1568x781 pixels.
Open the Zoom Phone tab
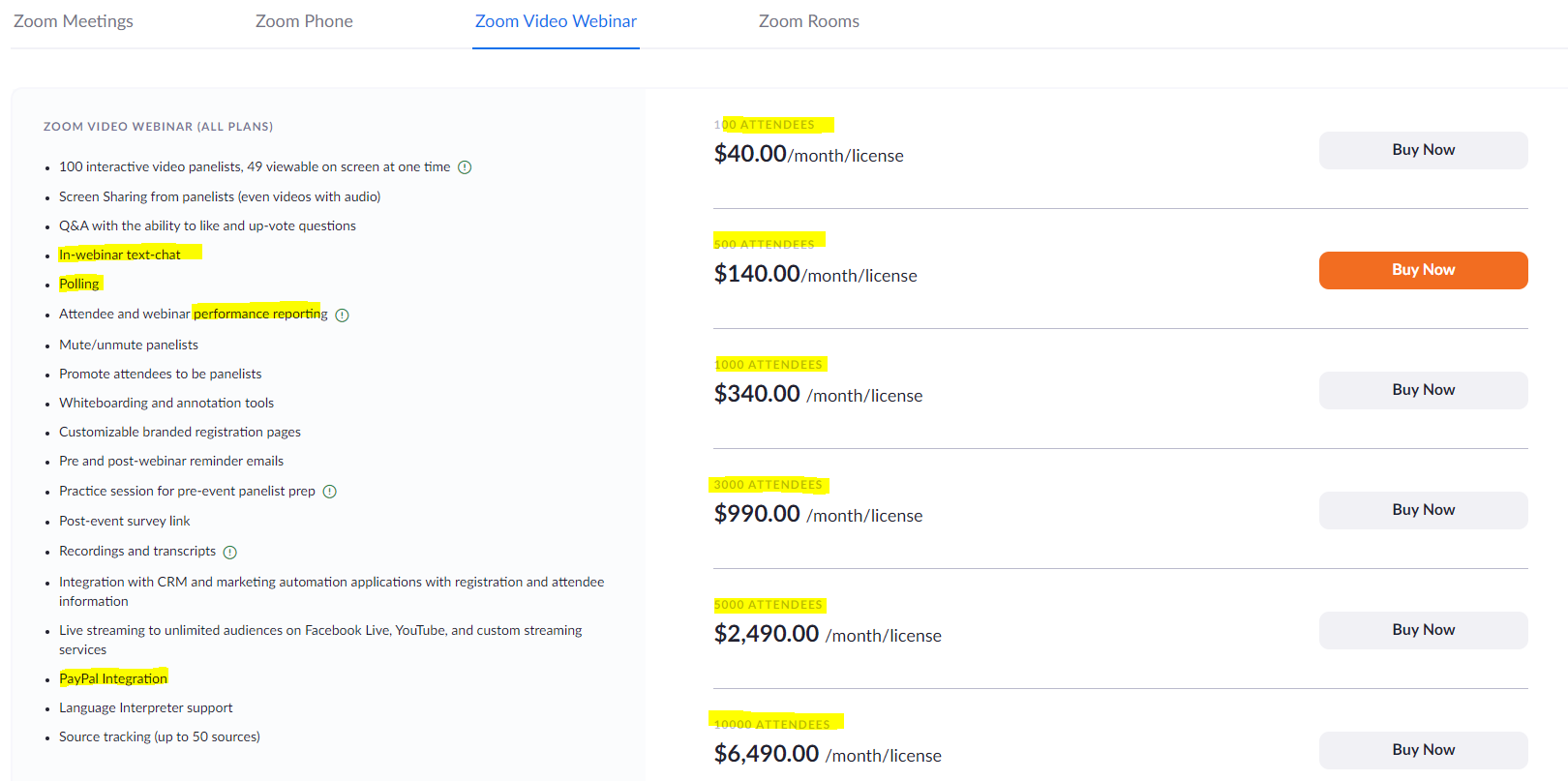[x=304, y=21]
